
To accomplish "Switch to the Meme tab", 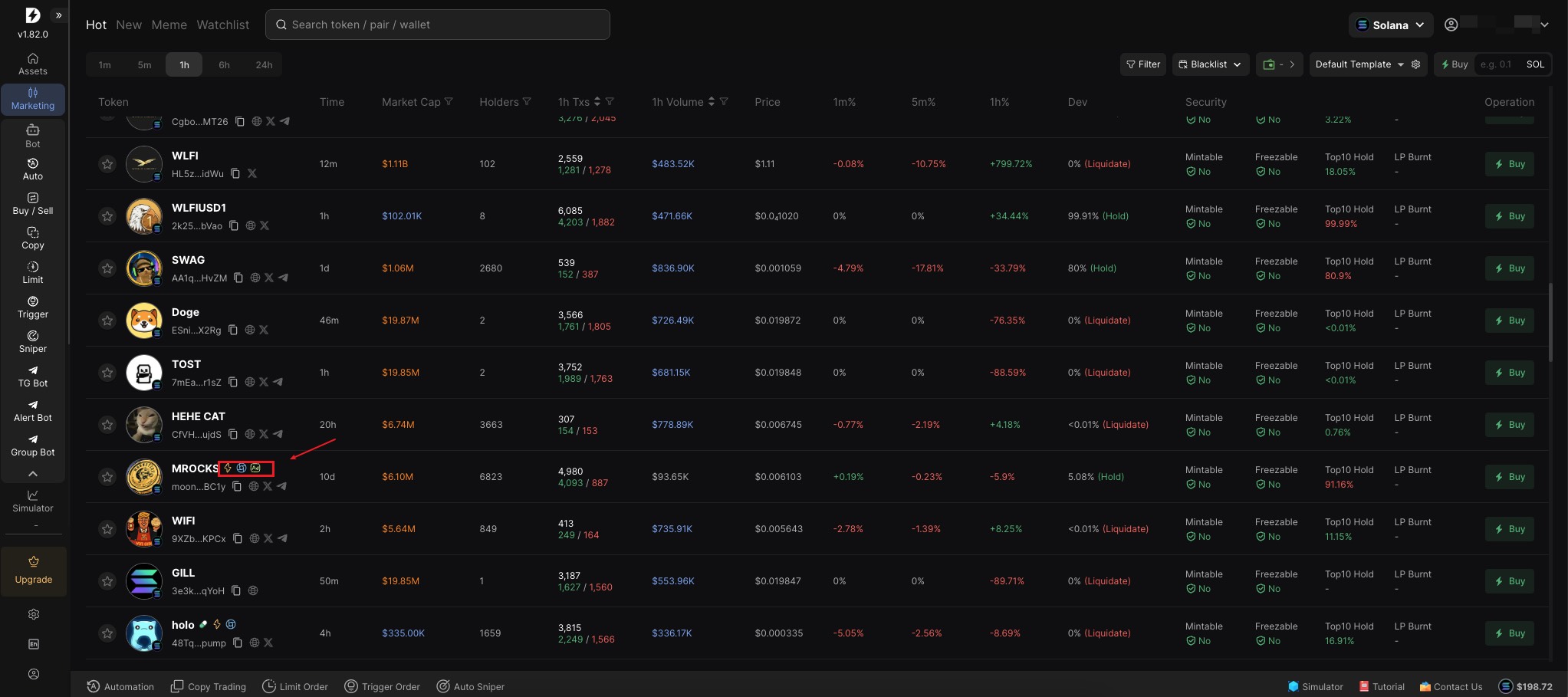I will click(x=169, y=25).
